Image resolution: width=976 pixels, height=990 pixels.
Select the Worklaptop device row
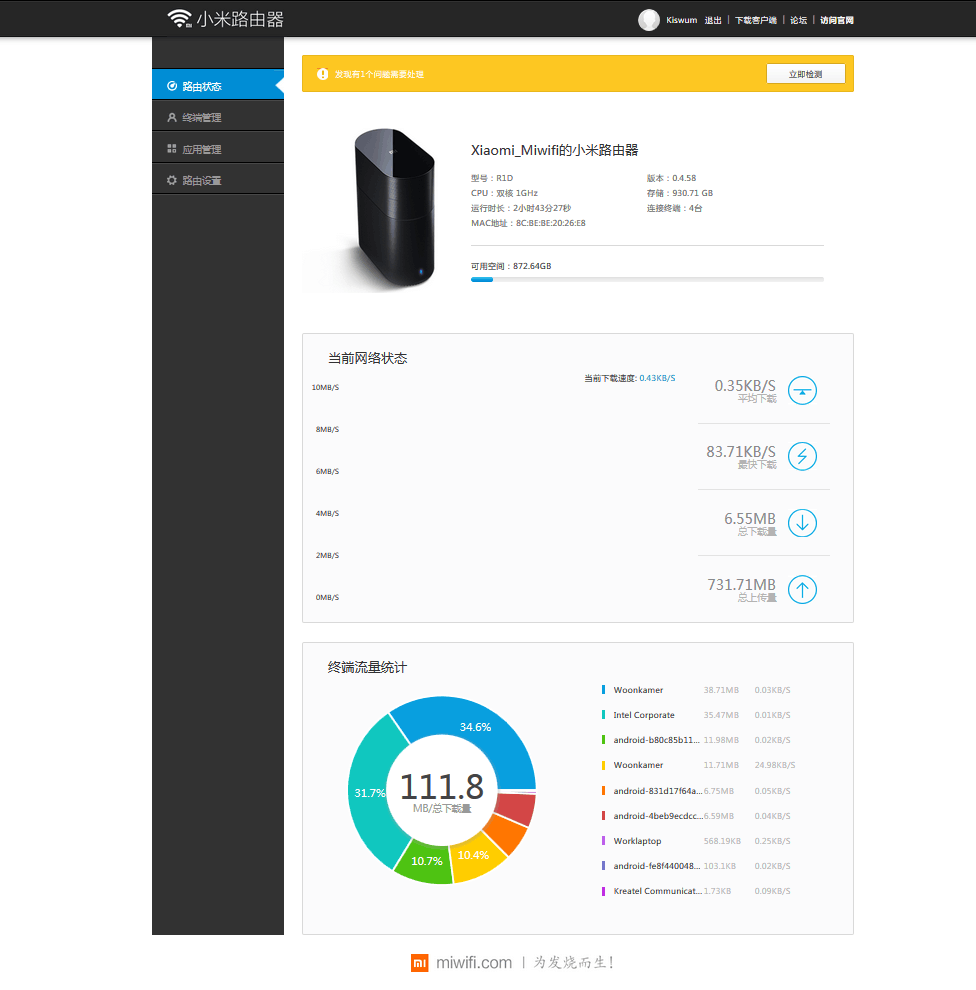[x=697, y=841]
